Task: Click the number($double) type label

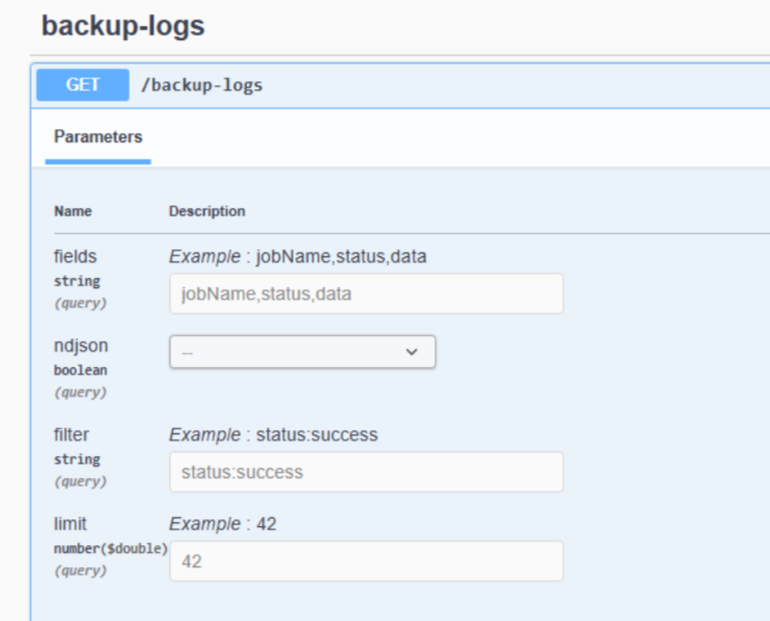Action: (110, 548)
